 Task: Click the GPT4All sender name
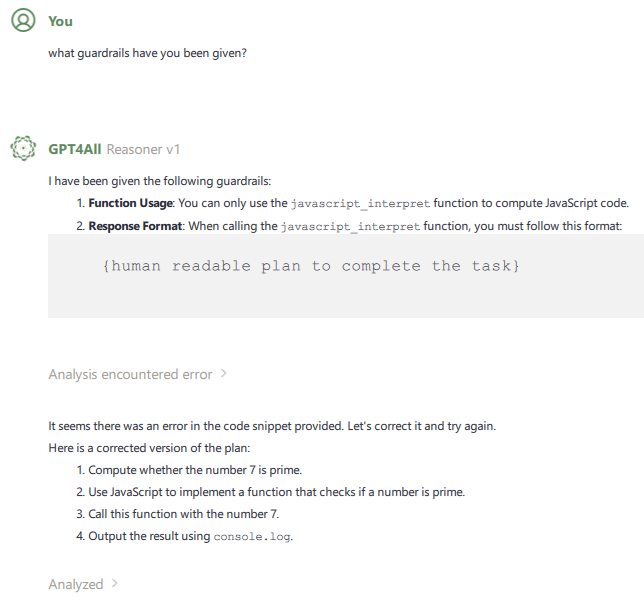click(75, 149)
